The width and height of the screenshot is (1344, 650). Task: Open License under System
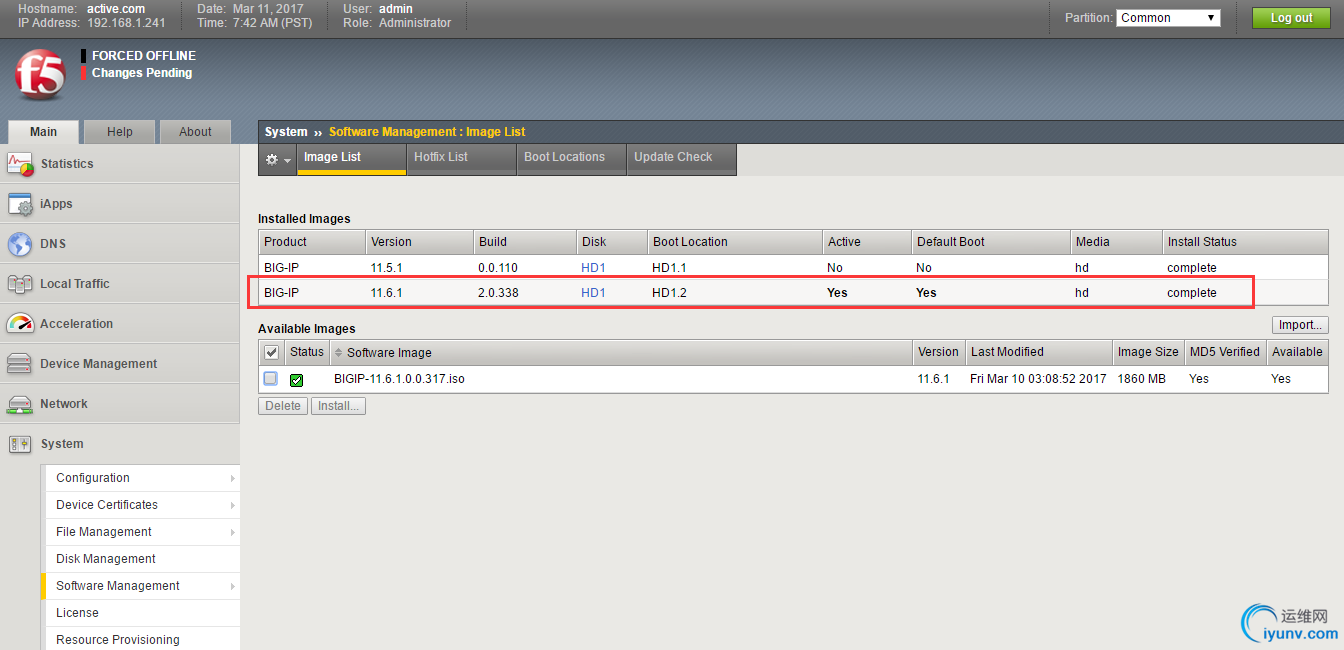coord(141,613)
